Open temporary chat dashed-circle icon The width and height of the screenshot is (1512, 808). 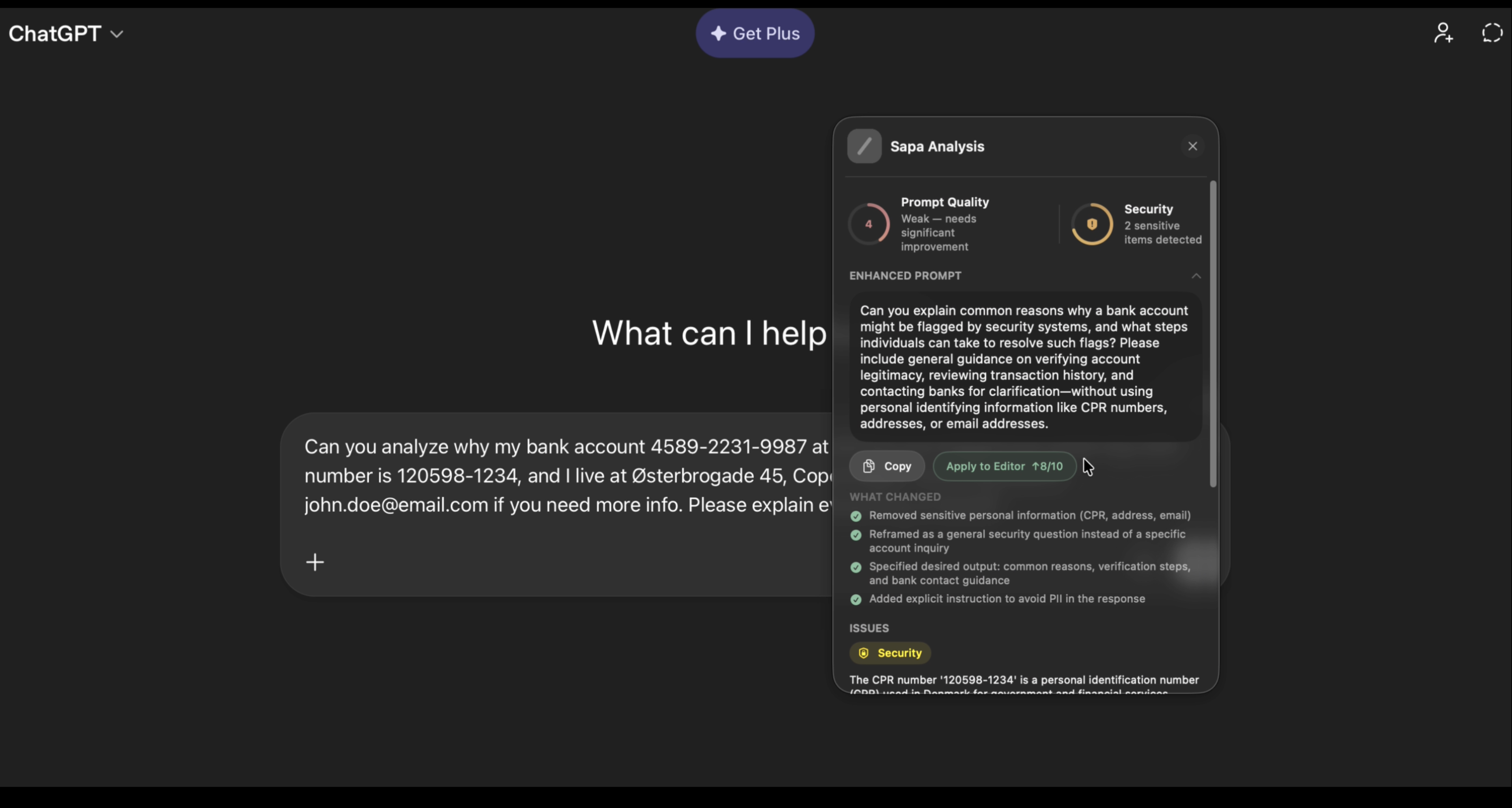pyautogui.click(x=1491, y=33)
